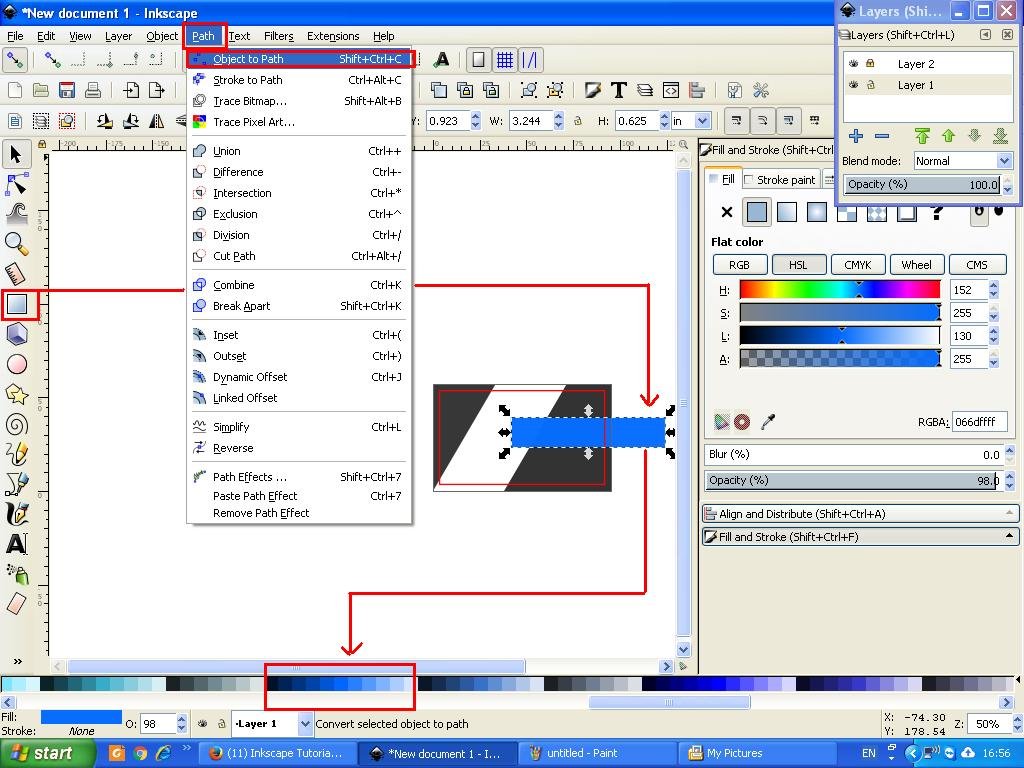Viewport: 1024px width, 768px height.
Task: Increase the H hue value spinner
Action: [x=994, y=285]
